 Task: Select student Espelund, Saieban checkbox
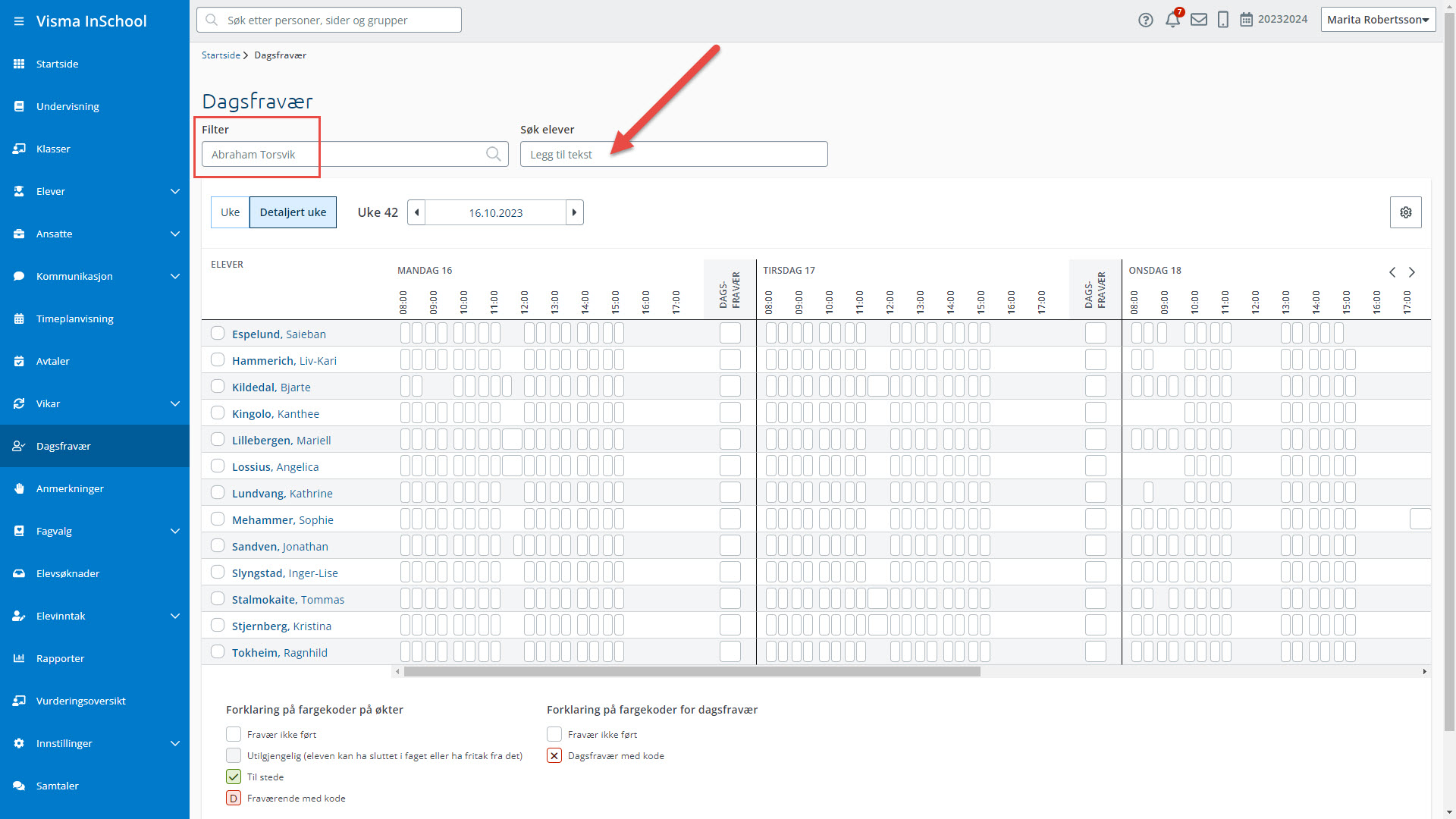(x=218, y=333)
